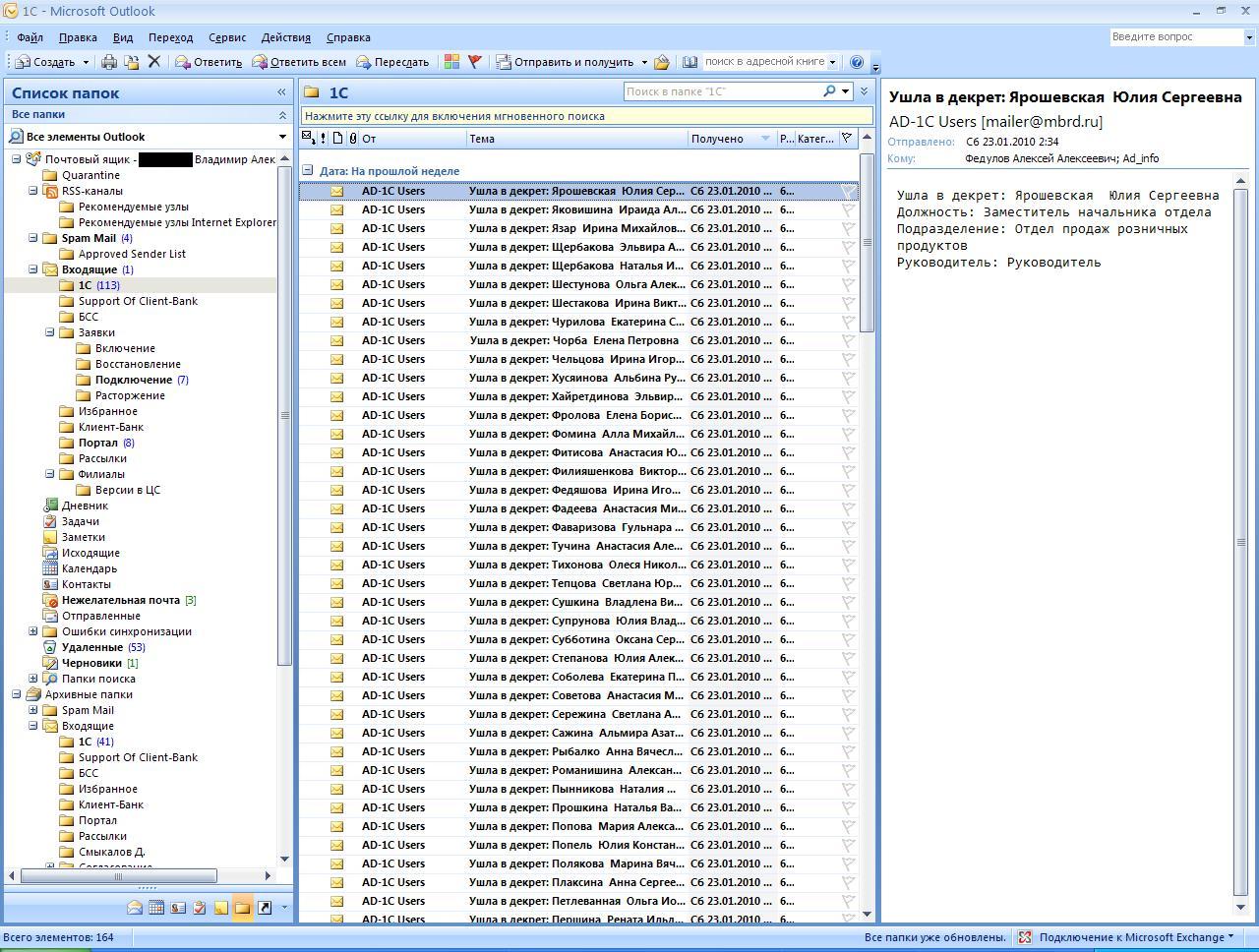Open Отправить и получить dropdown arrow
This screenshot has width=1259, height=952.
tap(644, 62)
